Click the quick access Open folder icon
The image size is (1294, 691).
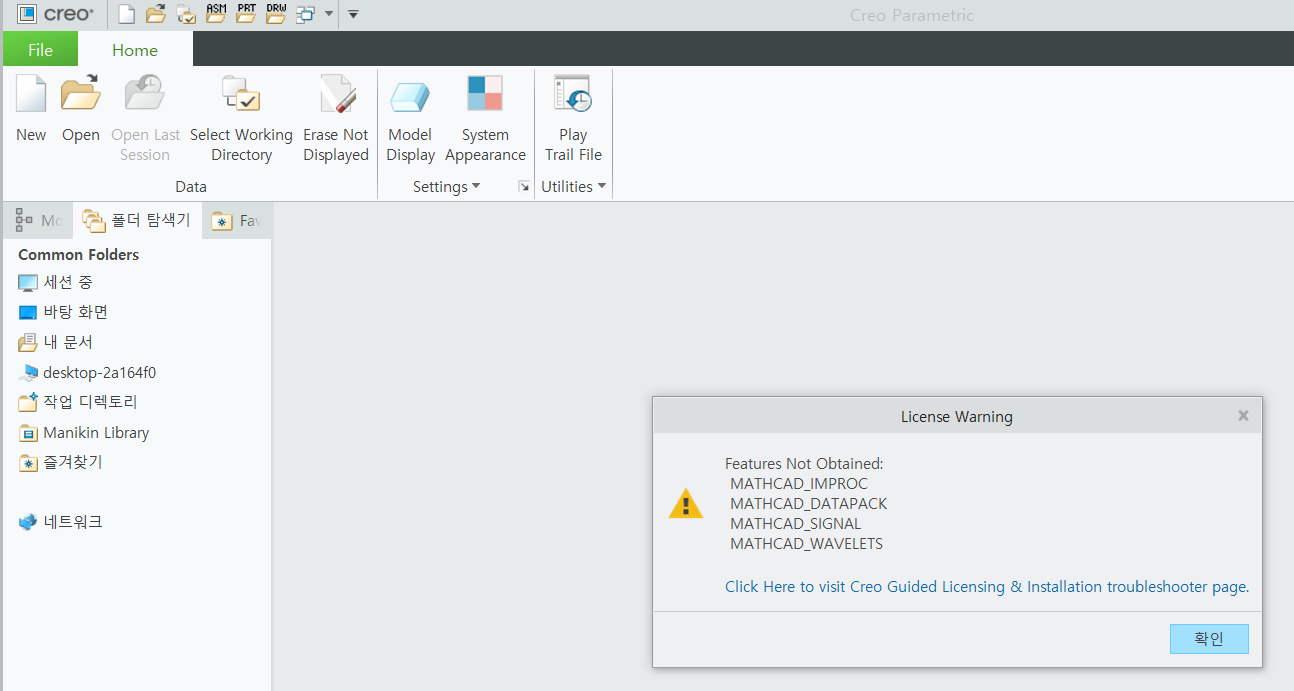[x=156, y=14]
